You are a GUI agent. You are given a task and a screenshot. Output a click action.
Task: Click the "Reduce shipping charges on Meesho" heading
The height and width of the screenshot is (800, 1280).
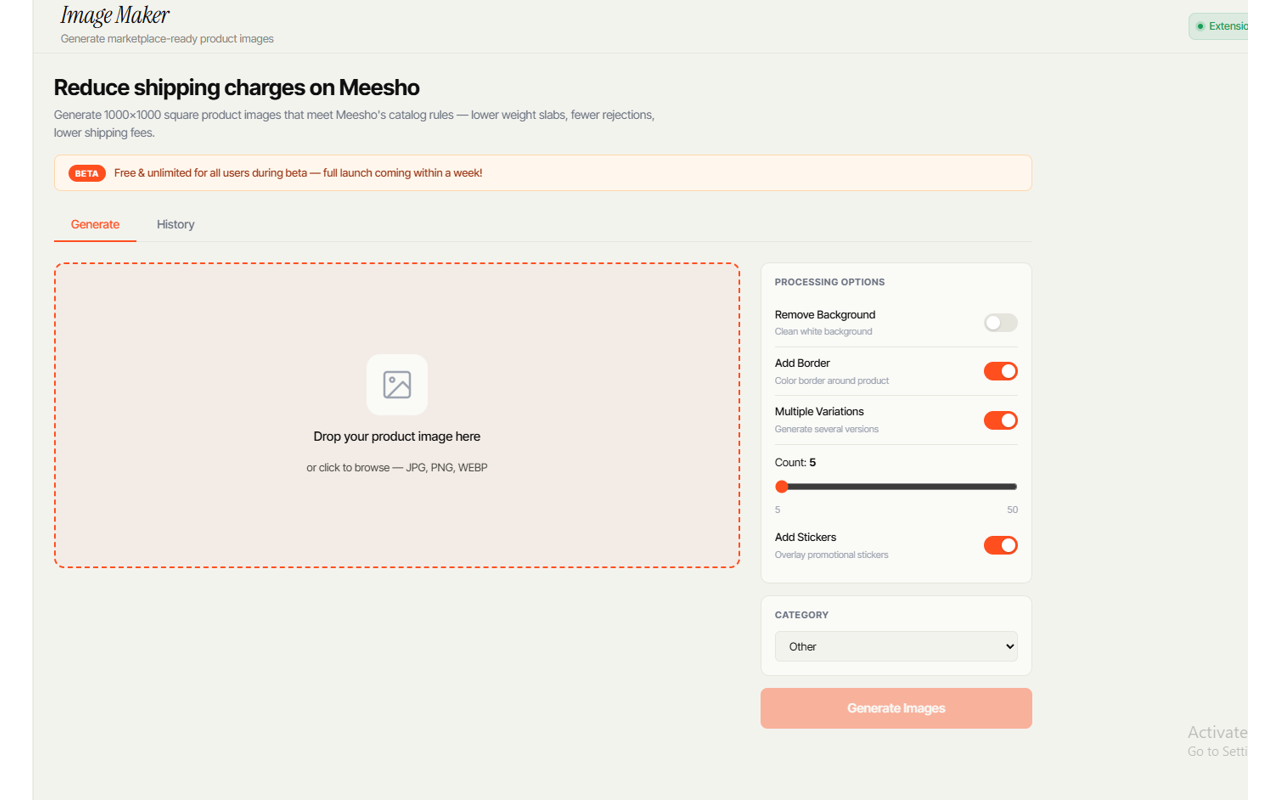coord(237,87)
